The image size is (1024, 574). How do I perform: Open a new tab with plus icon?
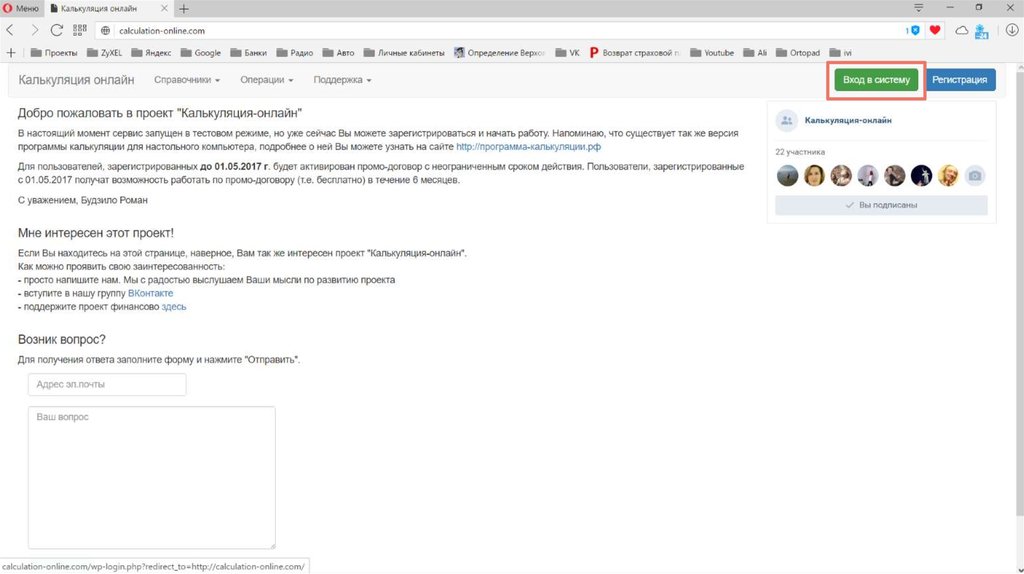[x=184, y=8]
